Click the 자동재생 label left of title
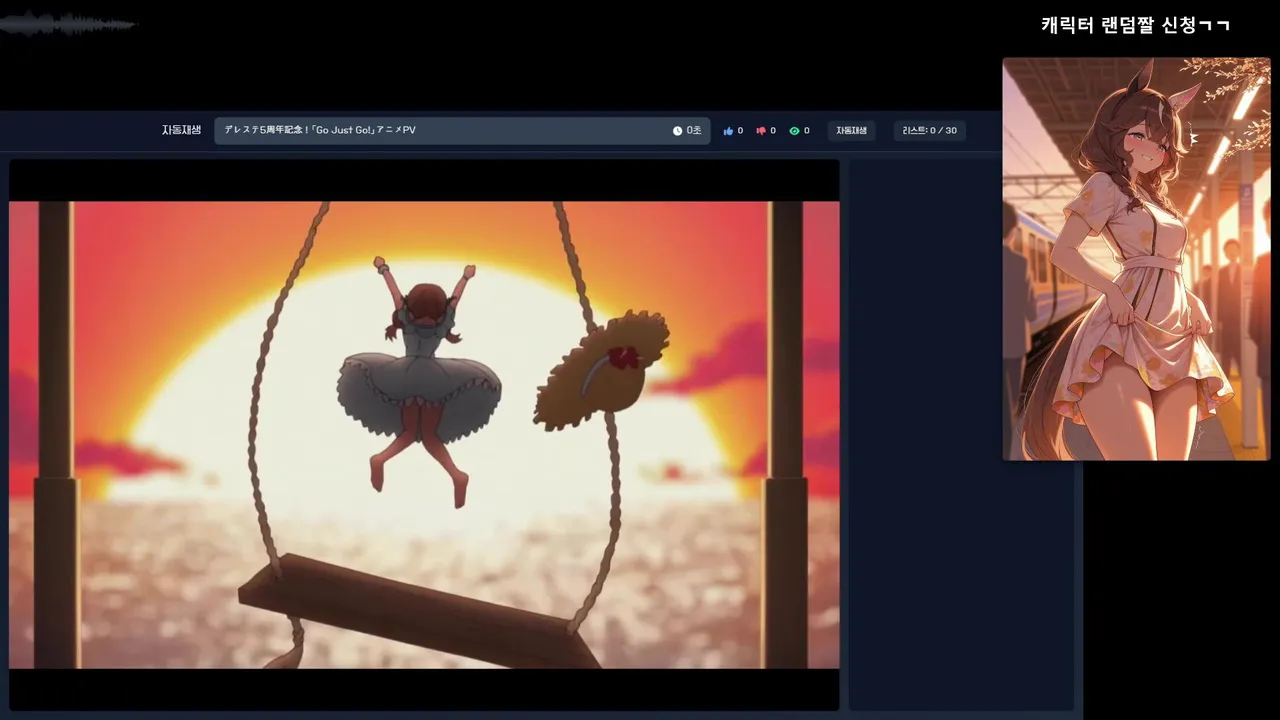Image resolution: width=1280 pixels, height=720 pixels. (x=181, y=130)
